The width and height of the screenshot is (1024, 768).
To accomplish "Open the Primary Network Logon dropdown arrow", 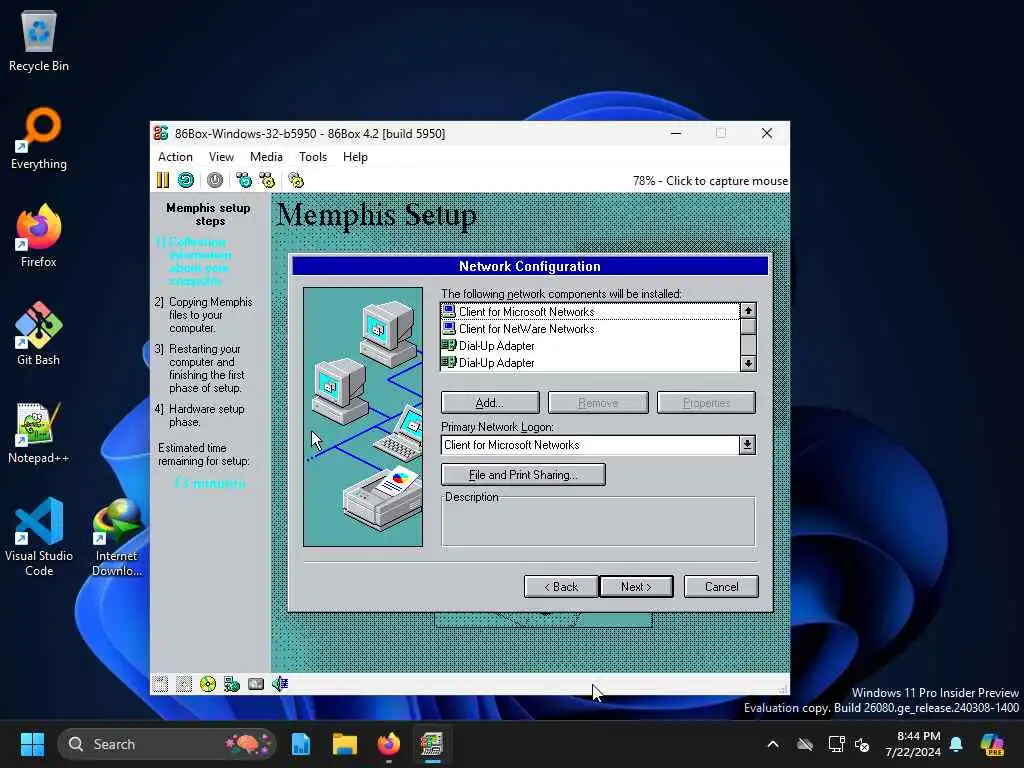I will click(x=747, y=445).
